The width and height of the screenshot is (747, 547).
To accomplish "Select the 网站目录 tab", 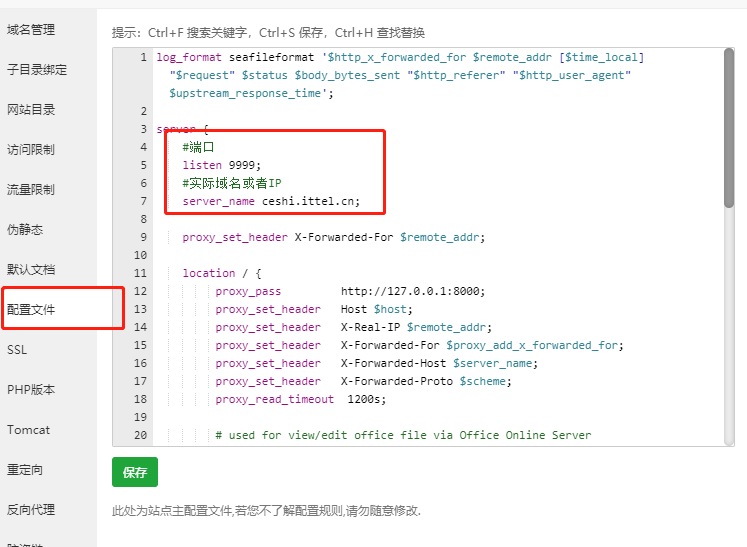I will [31, 110].
